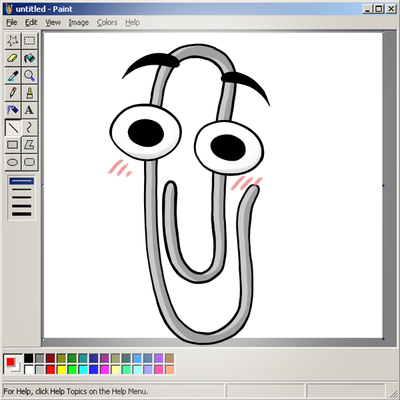
Task: Open the File menu
Action: 12,23
